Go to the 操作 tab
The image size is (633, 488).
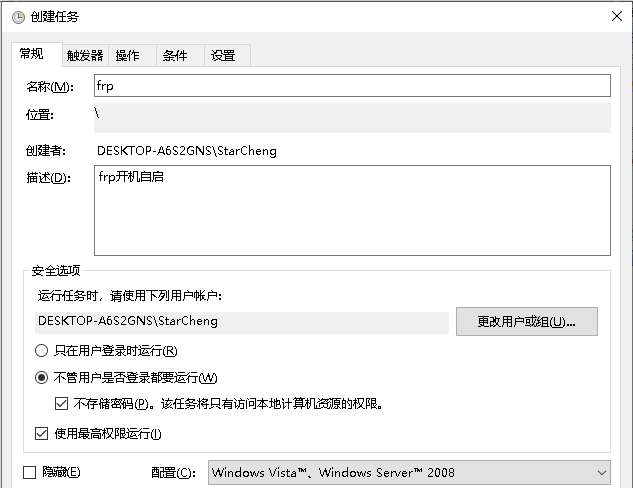point(127,55)
